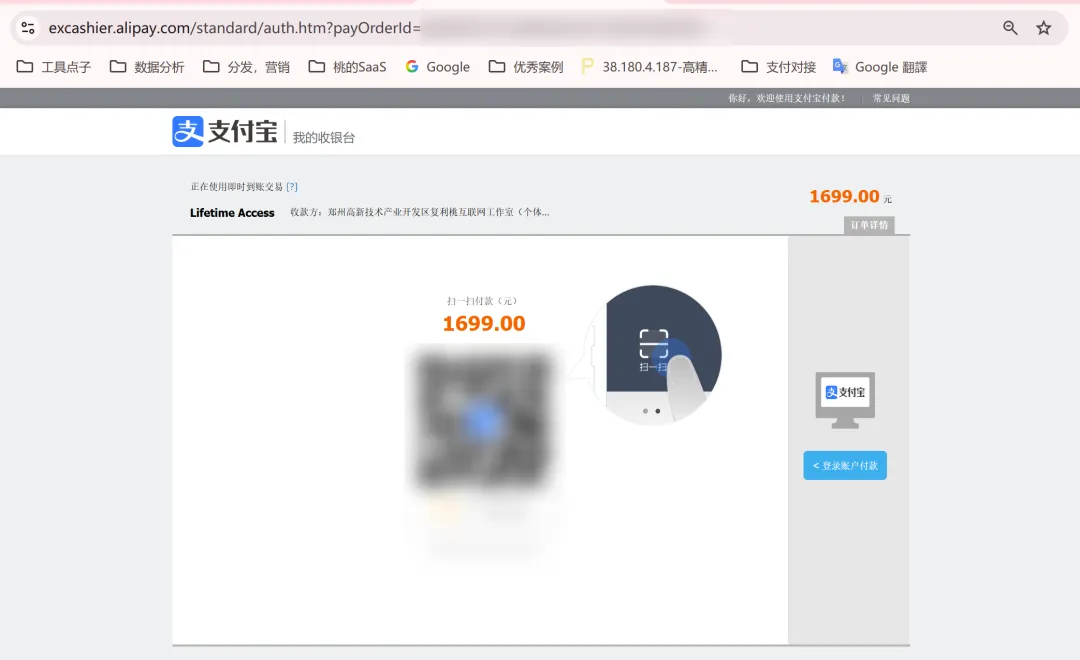Screen dimensions: 1080x660
Task: Click the 常见问题 link
Action: pyautogui.click(x=891, y=98)
